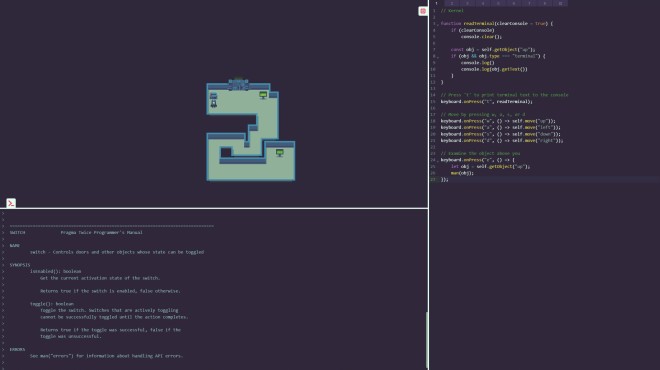
Task: Click the switch object above the robot
Action: point(214,96)
